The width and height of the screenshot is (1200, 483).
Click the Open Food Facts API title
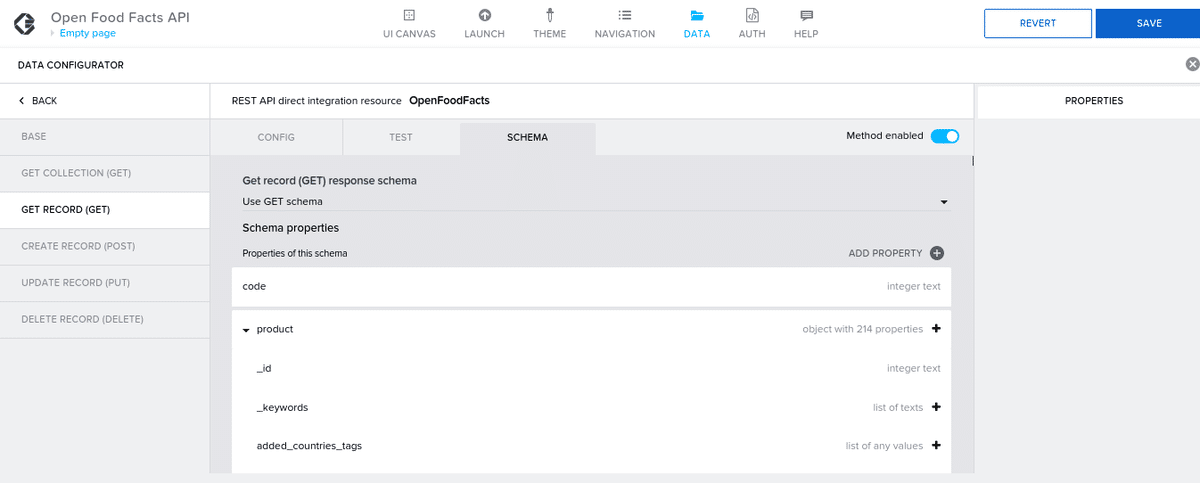tap(120, 17)
